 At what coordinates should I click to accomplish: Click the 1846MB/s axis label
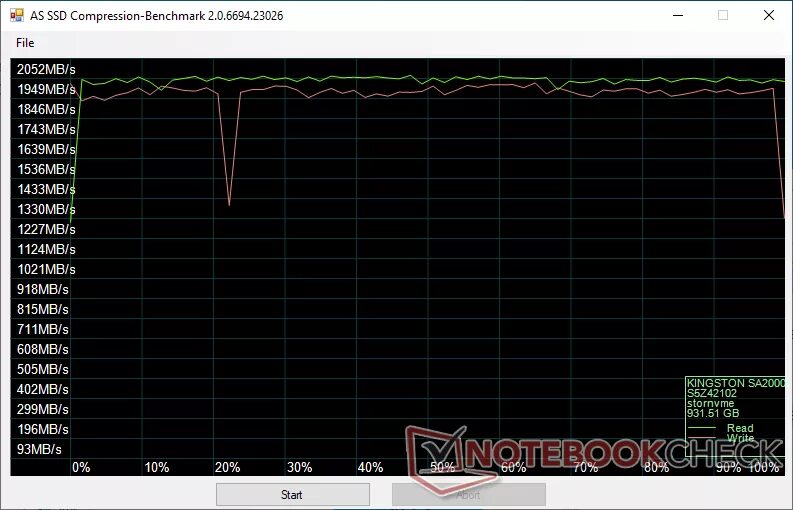[46, 109]
